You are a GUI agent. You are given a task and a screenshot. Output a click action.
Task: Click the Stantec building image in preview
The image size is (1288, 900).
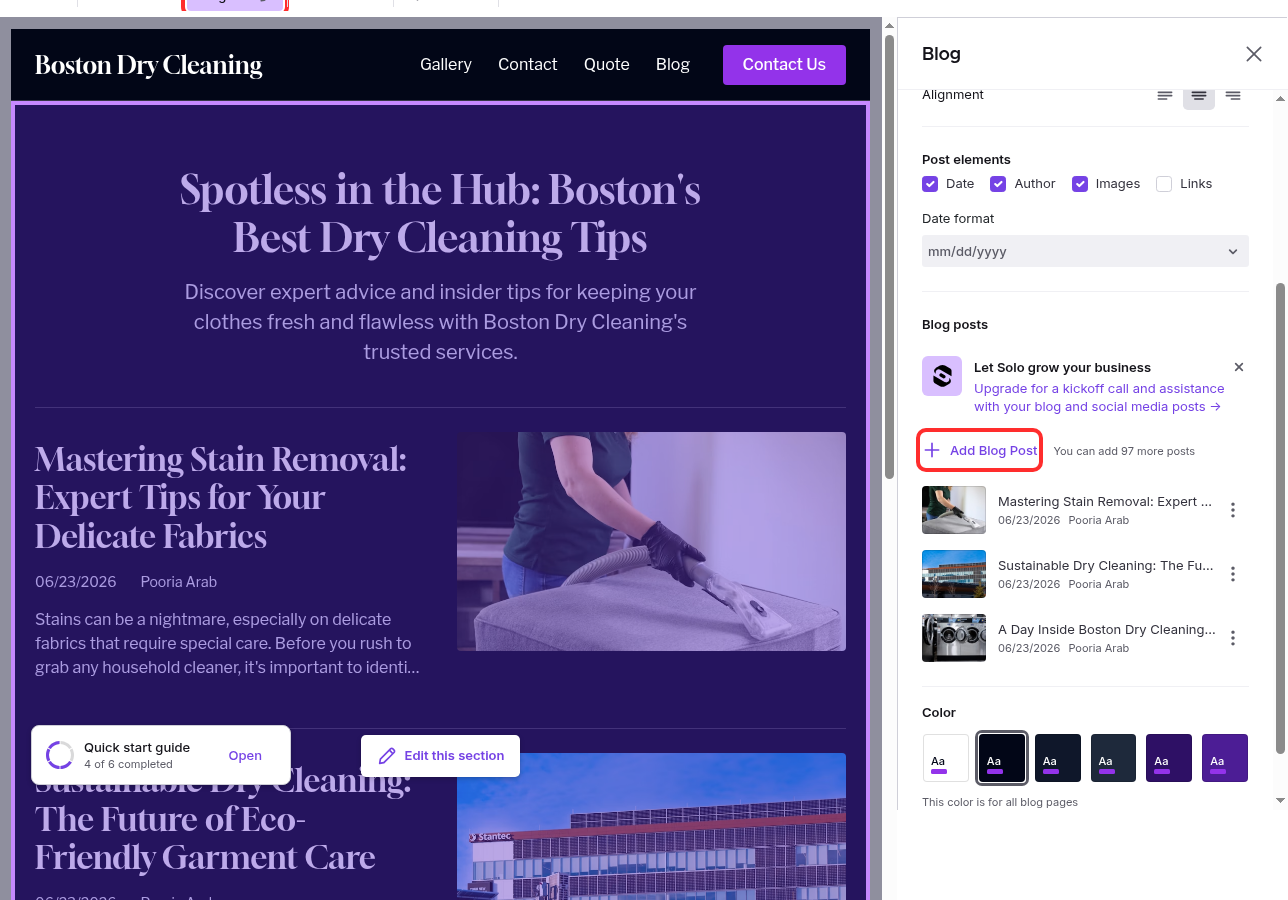(x=651, y=826)
